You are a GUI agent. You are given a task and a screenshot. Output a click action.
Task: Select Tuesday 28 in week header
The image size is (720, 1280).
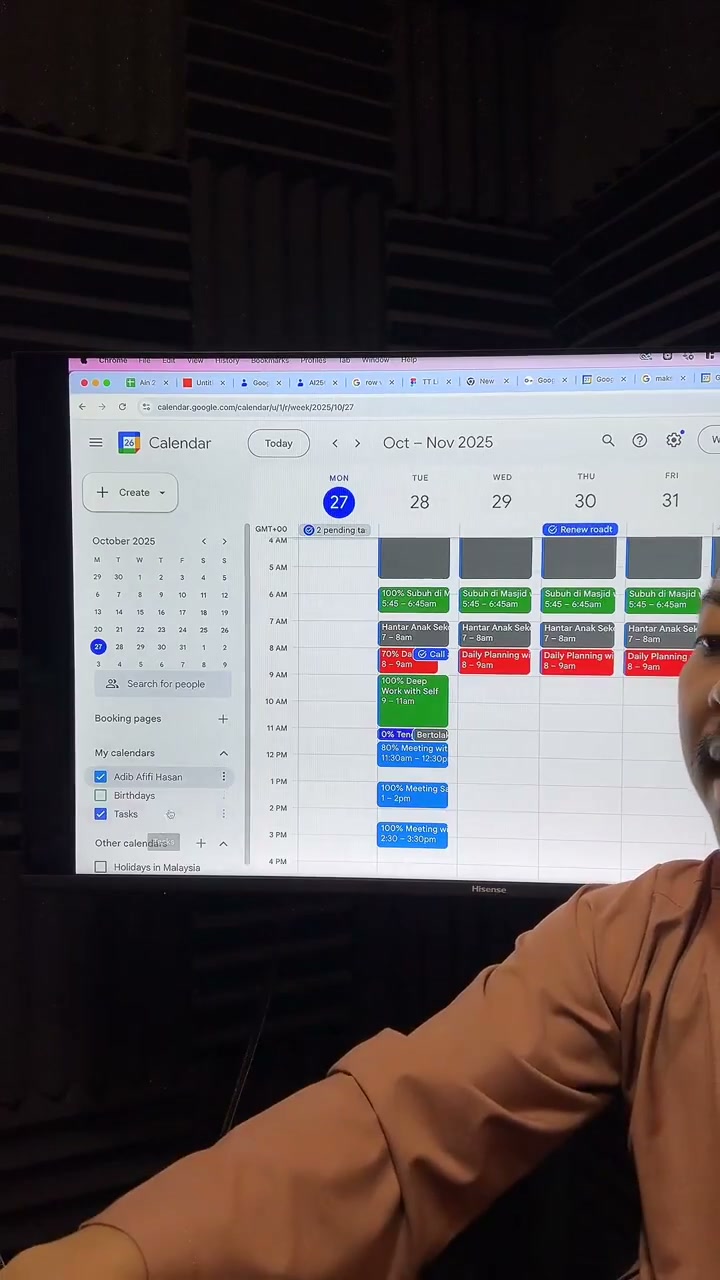click(x=420, y=502)
